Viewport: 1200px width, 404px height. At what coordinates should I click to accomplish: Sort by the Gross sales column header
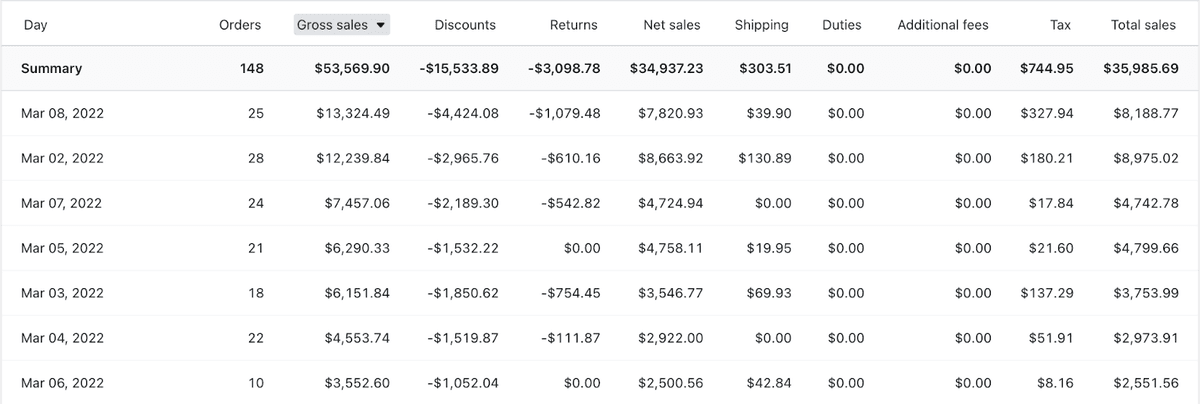342,25
